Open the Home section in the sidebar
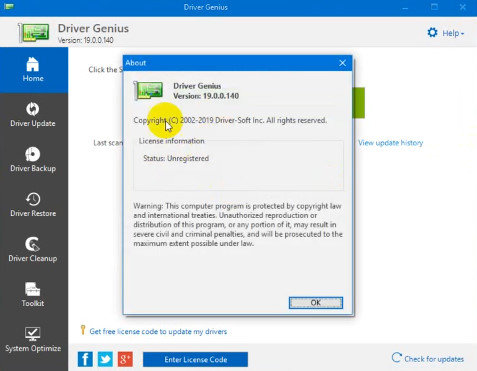This screenshot has width=477, height=371. [33, 70]
